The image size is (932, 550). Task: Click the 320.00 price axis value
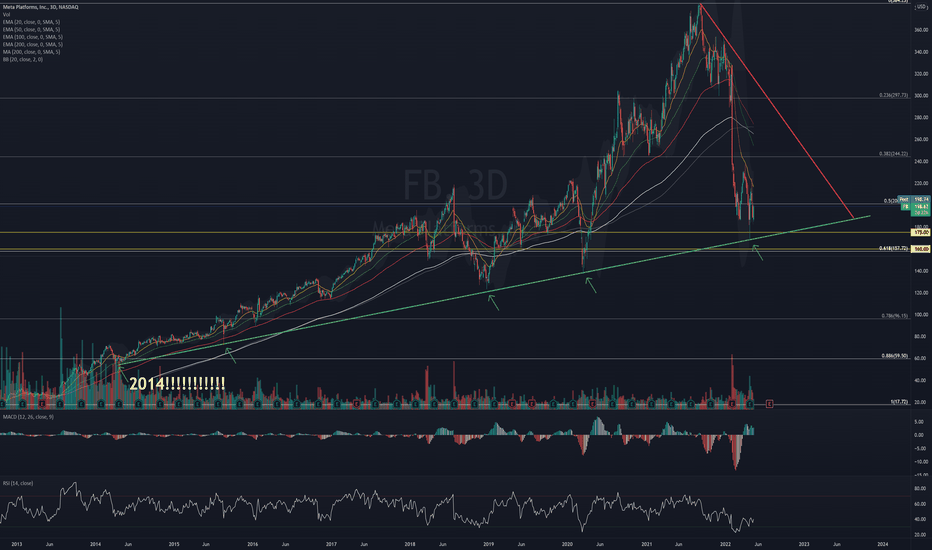tap(921, 74)
